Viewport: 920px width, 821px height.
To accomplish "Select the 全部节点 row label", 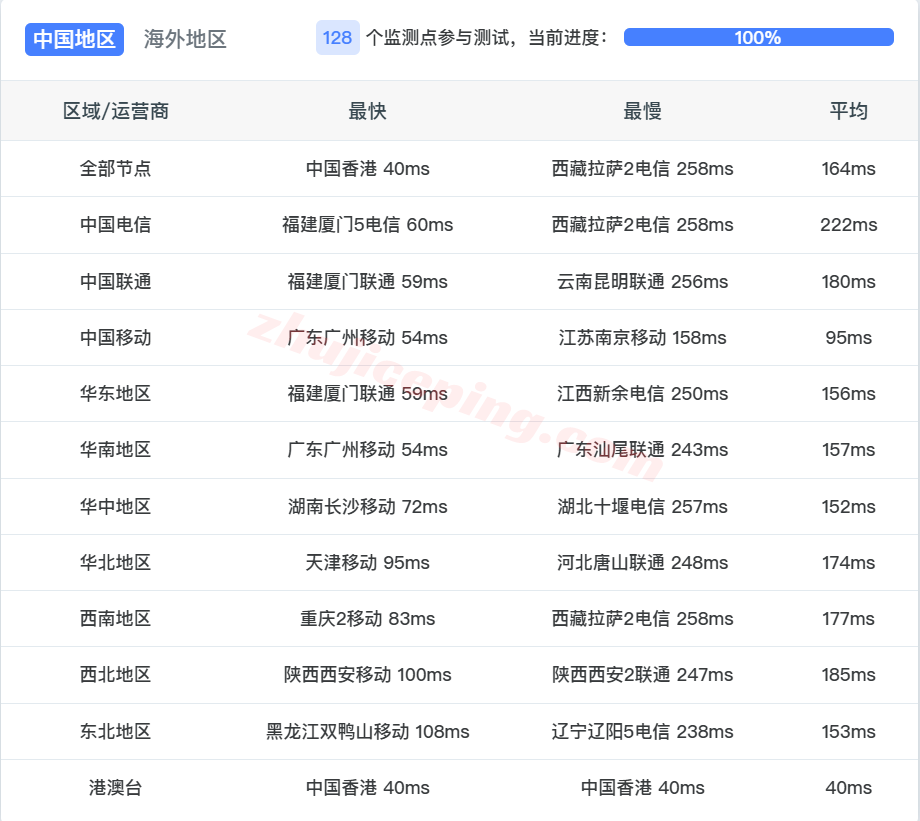I will click(116, 168).
